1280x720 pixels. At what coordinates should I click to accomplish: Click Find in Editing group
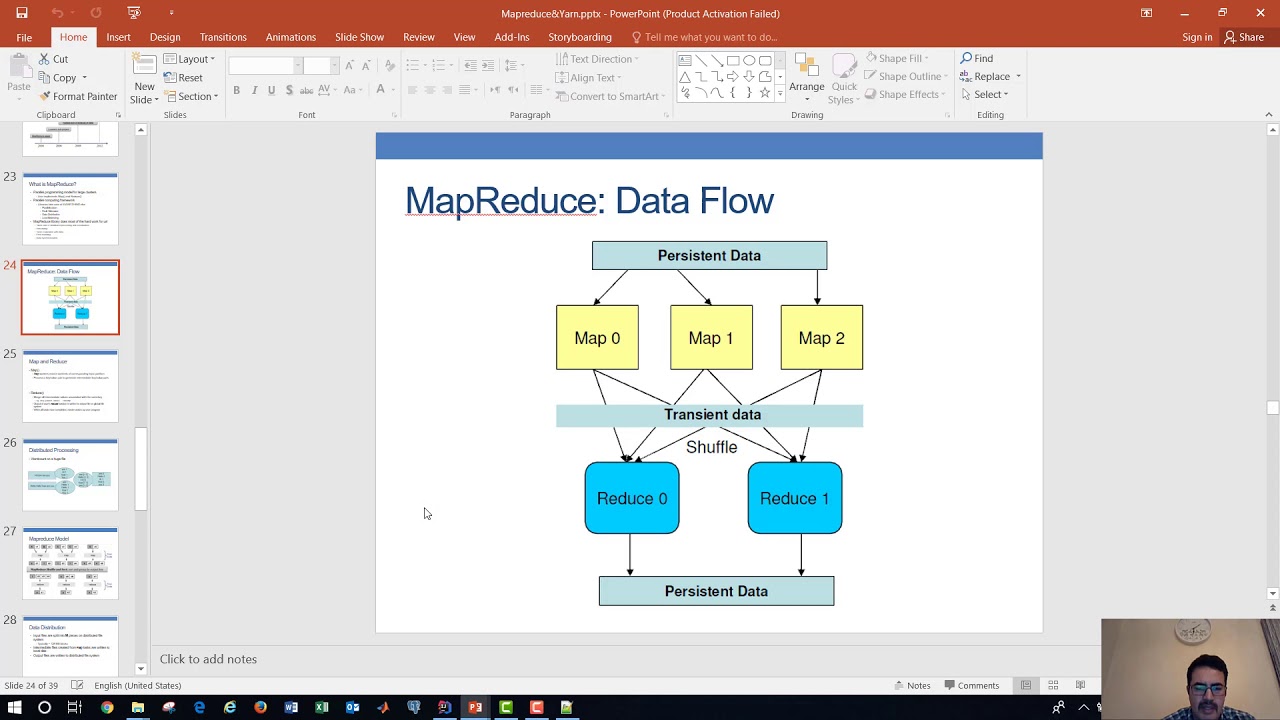pos(977,58)
